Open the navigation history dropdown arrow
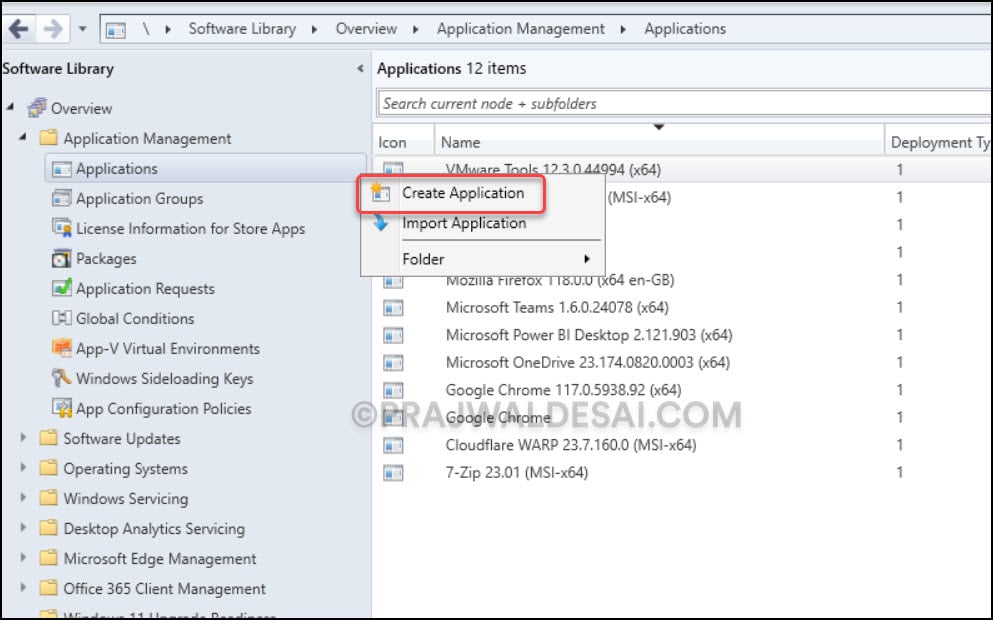The height and width of the screenshot is (620, 993). tap(82, 28)
